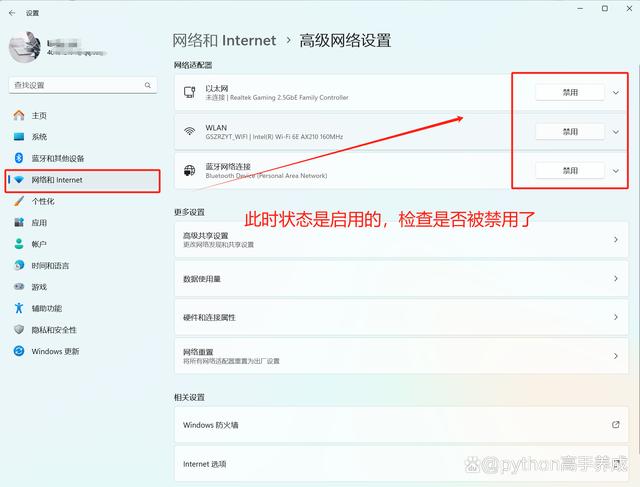Screen dimensions: 640x487
Task: Open Windows 防火墙 link
Action: pyautogui.click(x=401, y=425)
